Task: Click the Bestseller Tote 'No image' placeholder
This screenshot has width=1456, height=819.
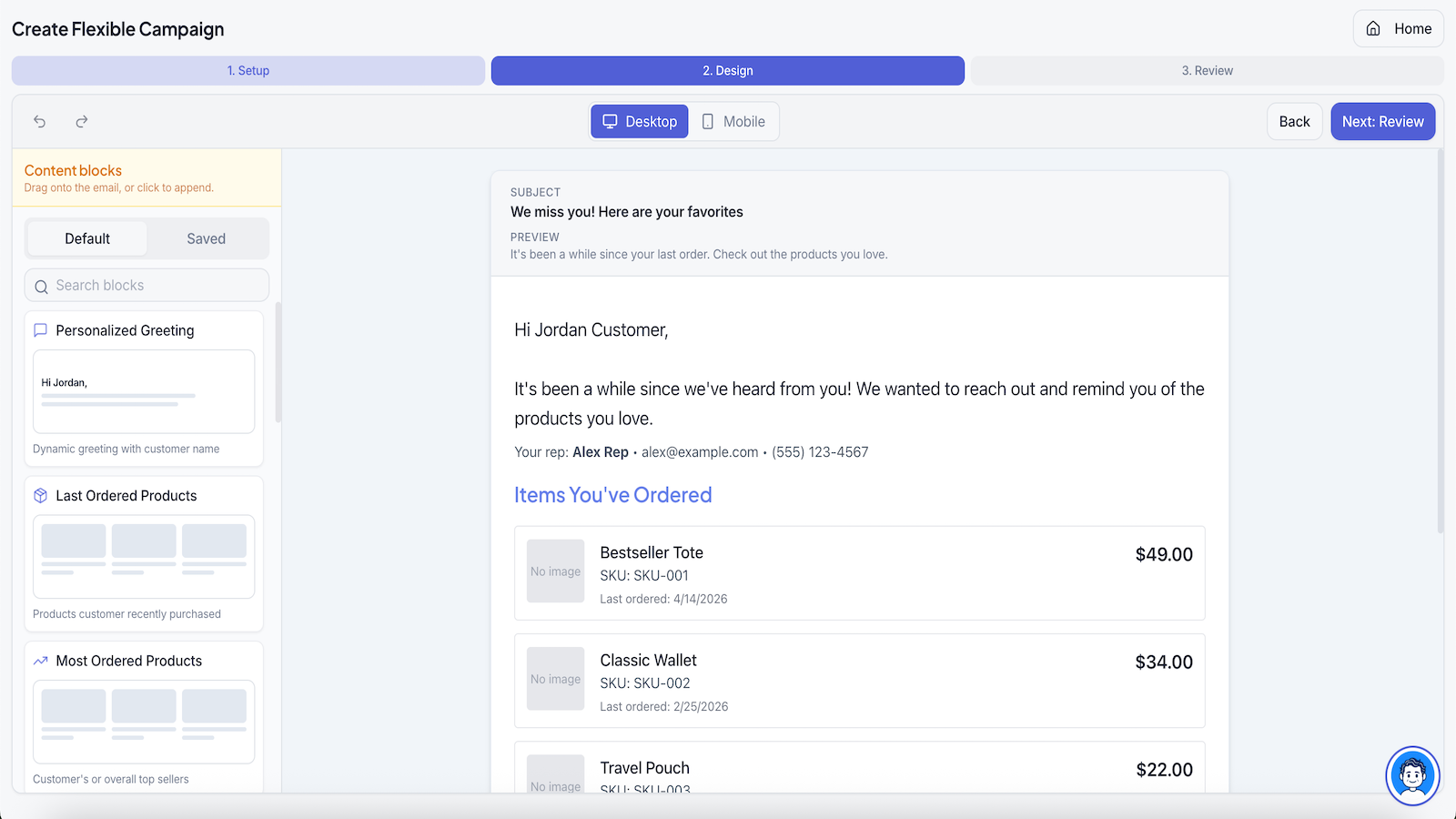Action: point(555,571)
